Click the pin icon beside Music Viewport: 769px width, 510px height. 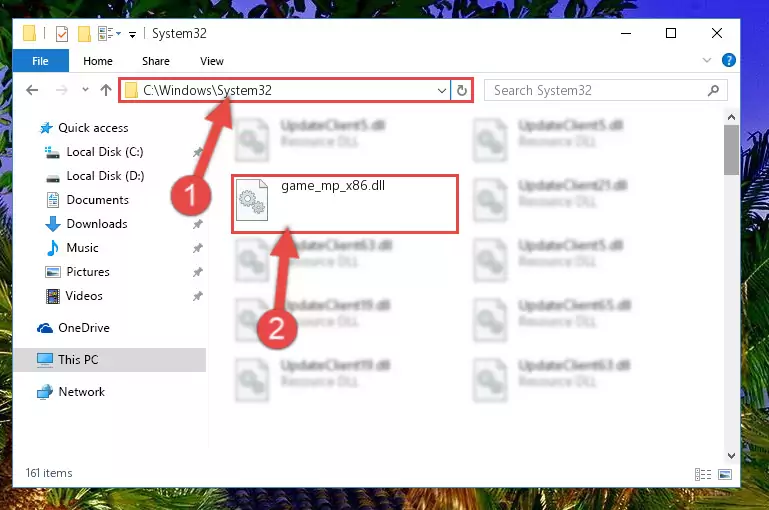(198, 248)
